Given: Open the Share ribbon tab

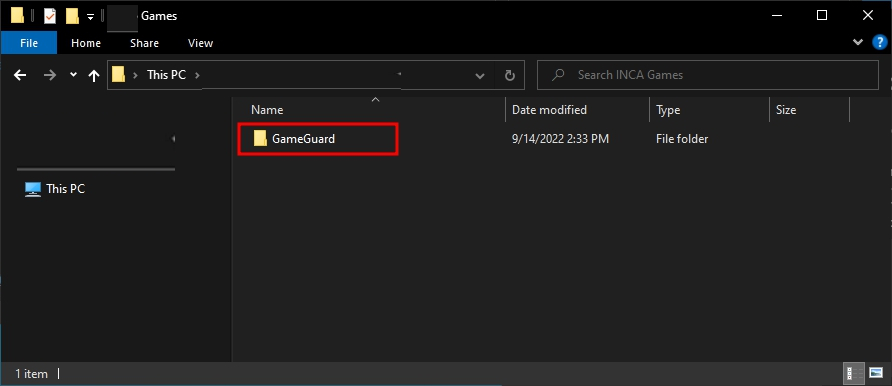Looking at the screenshot, I should point(144,43).
